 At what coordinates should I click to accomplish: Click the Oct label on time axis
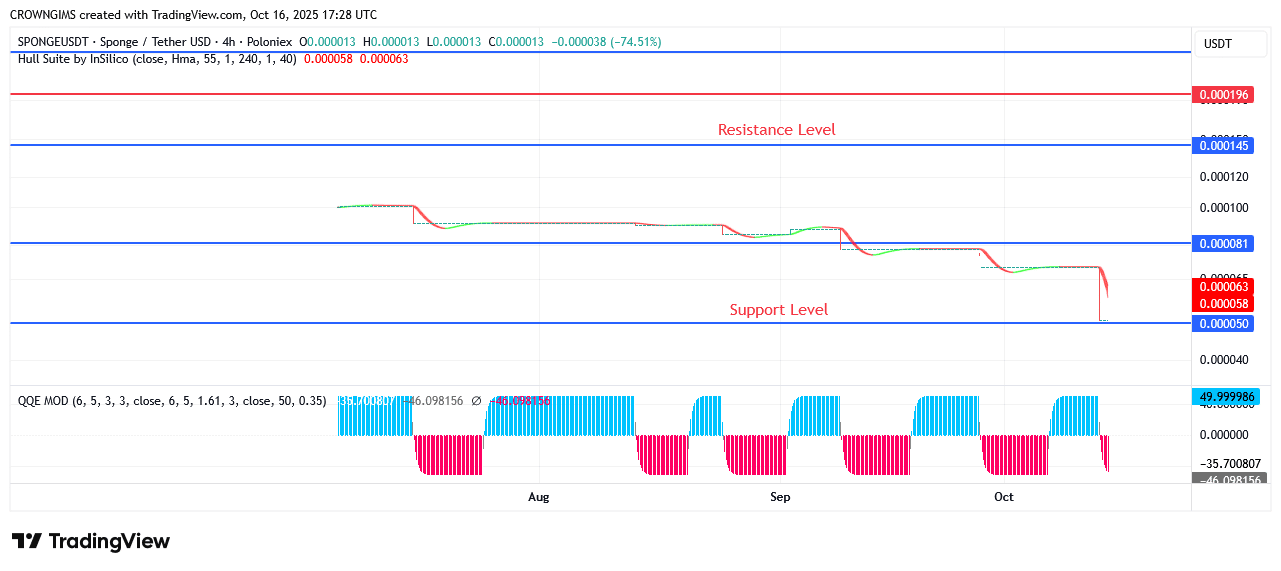tap(1004, 497)
